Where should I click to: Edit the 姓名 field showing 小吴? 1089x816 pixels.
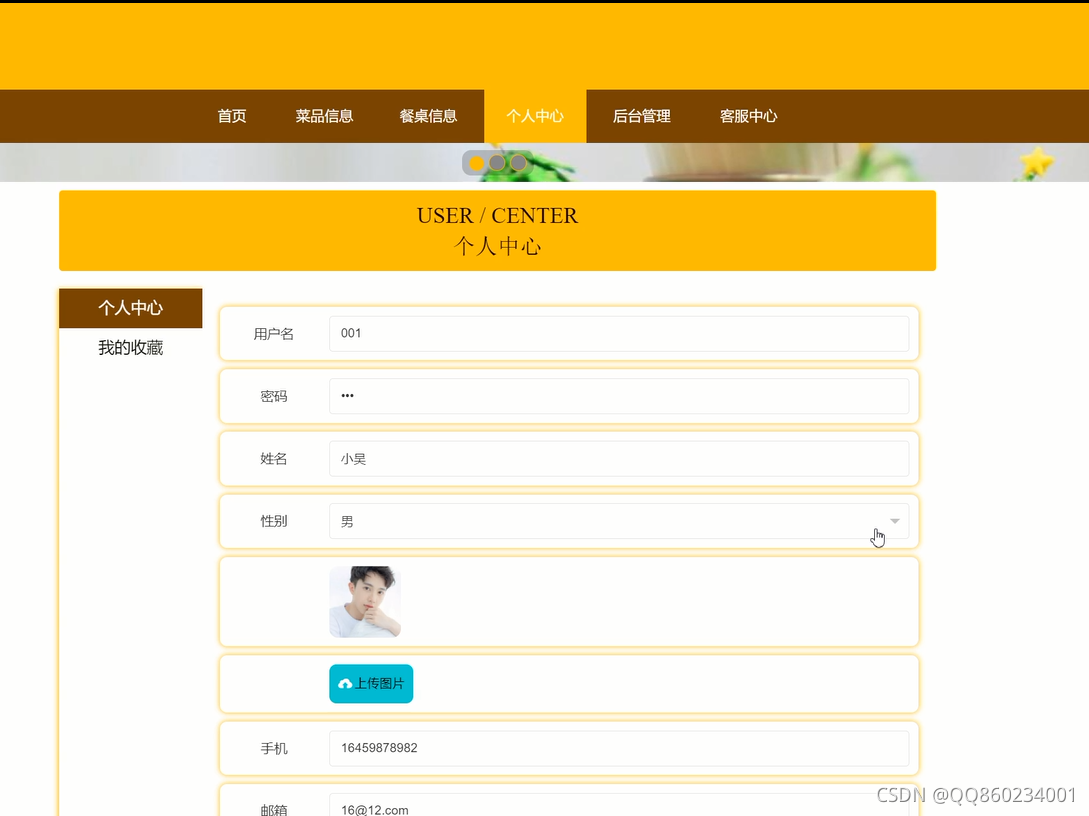coord(619,458)
